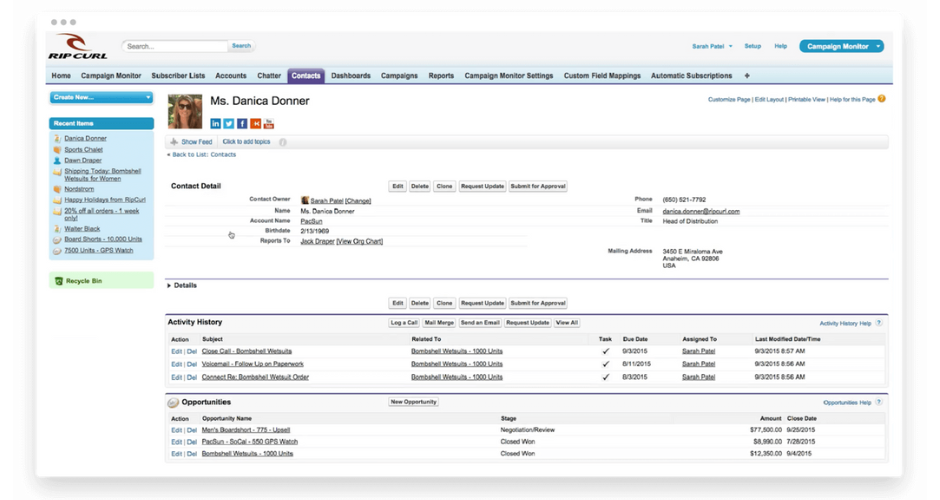Click the Sarah Patel owner avatar icon
This screenshot has height=500, width=940.
coord(305,200)
